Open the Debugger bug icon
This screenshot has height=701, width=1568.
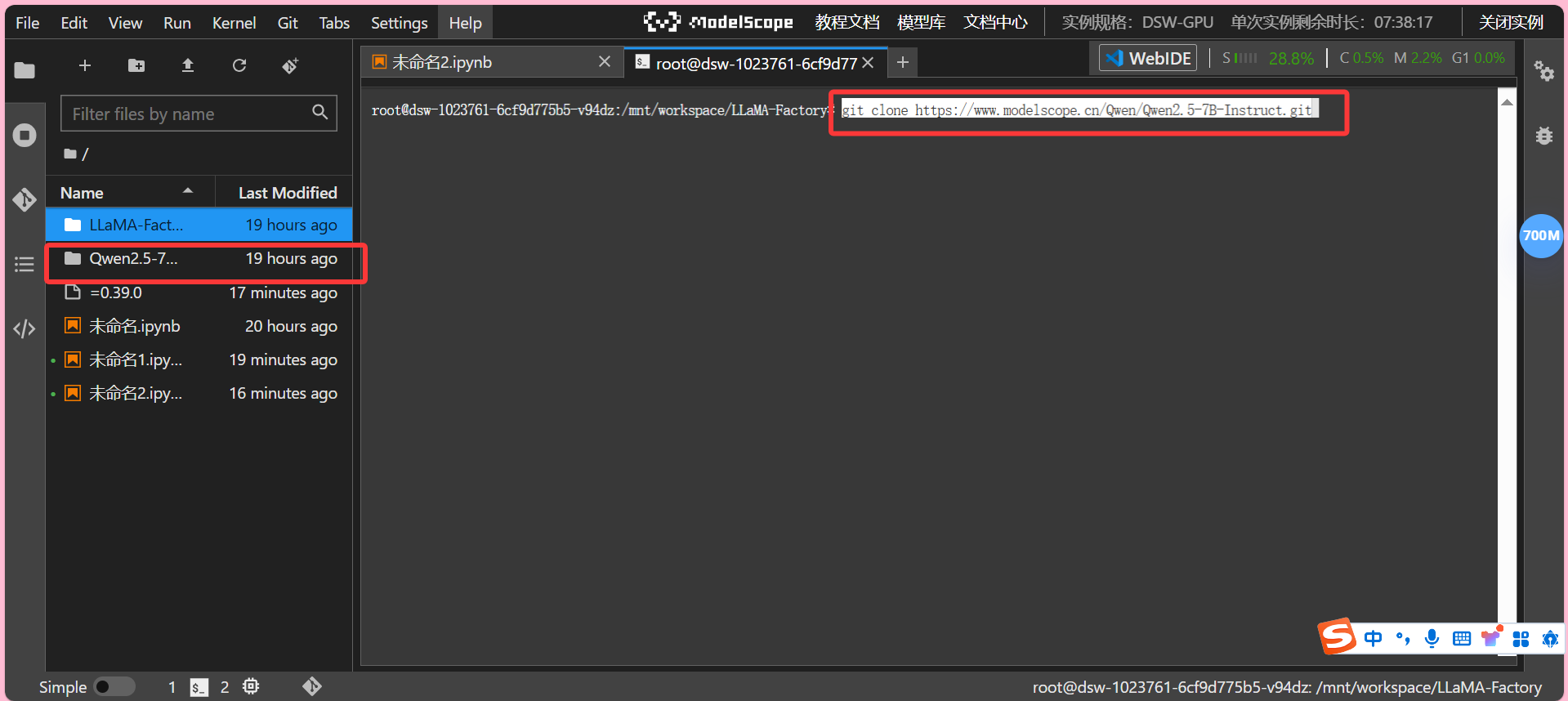[x=1543, y=136]
